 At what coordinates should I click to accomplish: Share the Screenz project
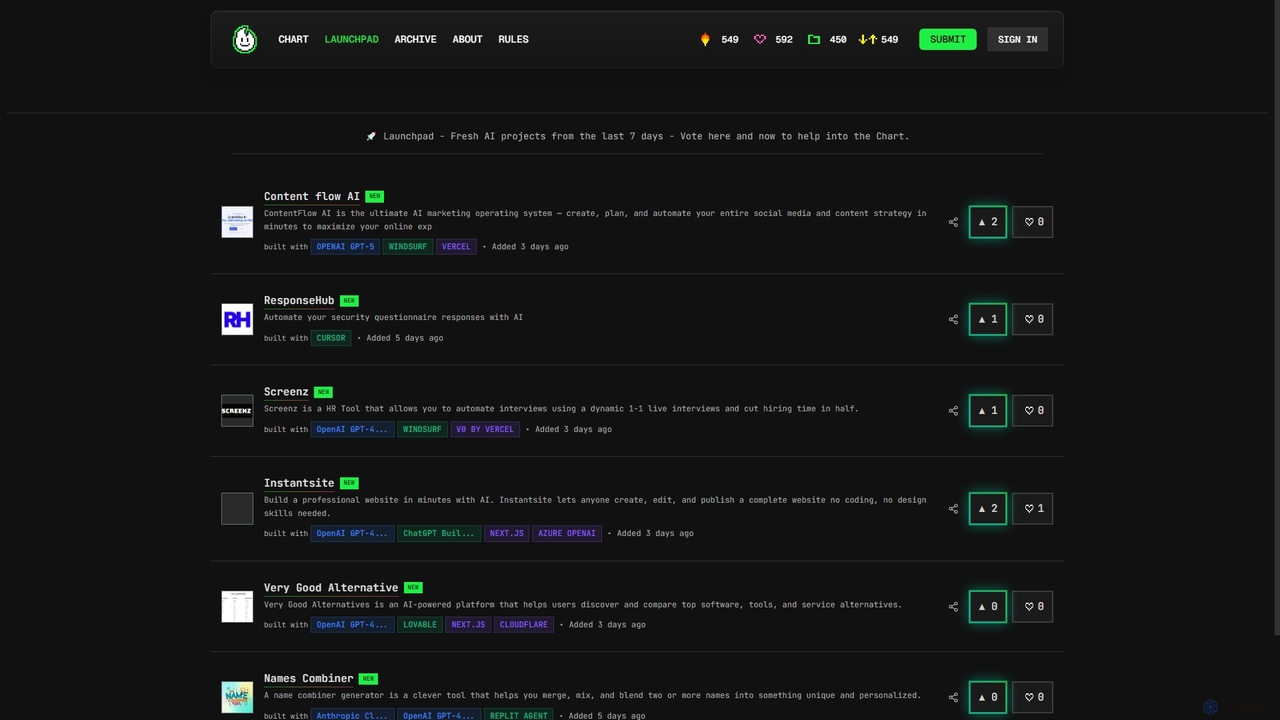[x=953, y=410]
